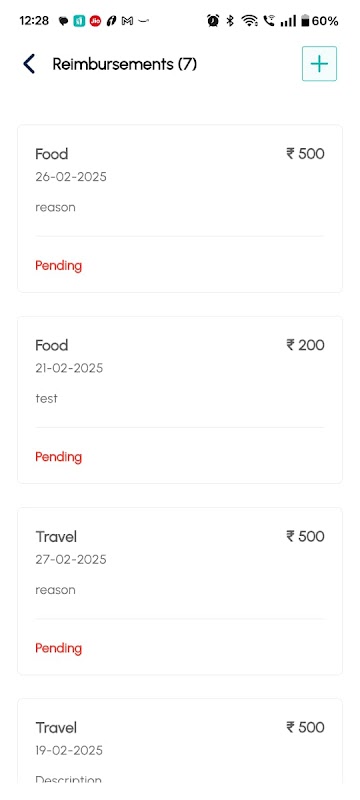Tap the back arrow icon
Viewport: 360px width, 800px height.
(x=29, y=64)
